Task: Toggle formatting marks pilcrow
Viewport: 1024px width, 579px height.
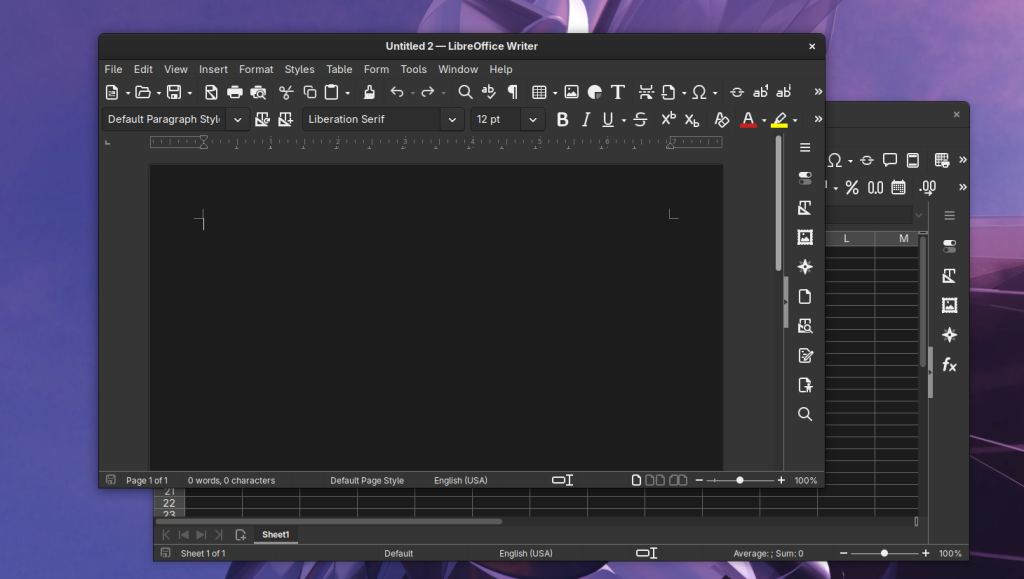Action: (513, 92)
